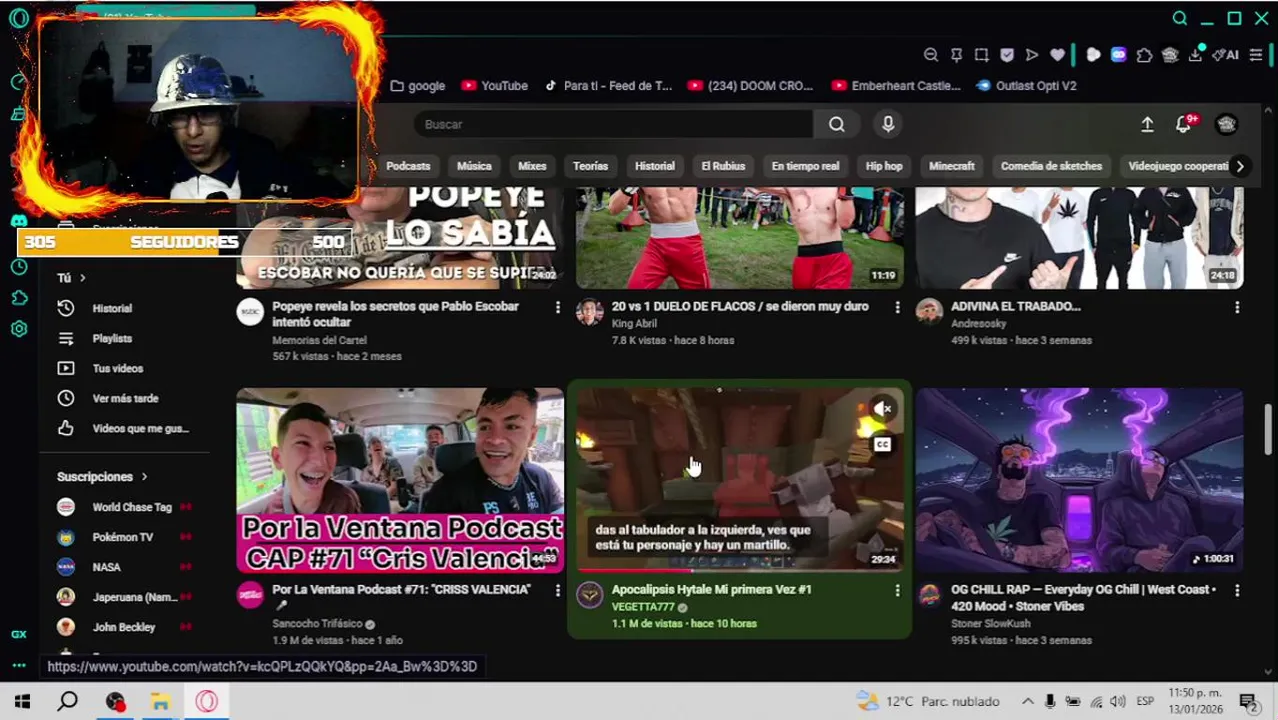Select the Podcasts category chip
Viewport: 1278px width, 720px height.
tap(408, 166)
